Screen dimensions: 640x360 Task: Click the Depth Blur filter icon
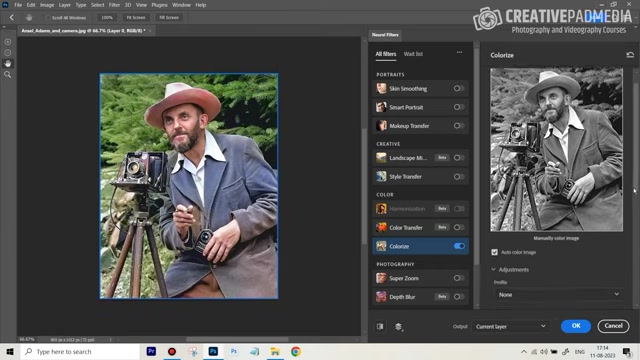point(381,297)
